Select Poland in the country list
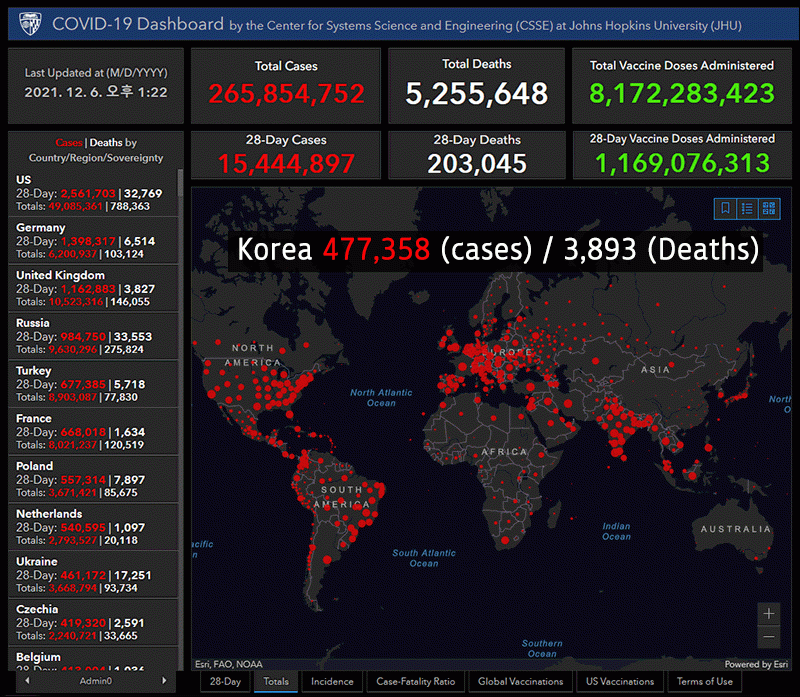This screenshot has height=697, width=800. 93,479
